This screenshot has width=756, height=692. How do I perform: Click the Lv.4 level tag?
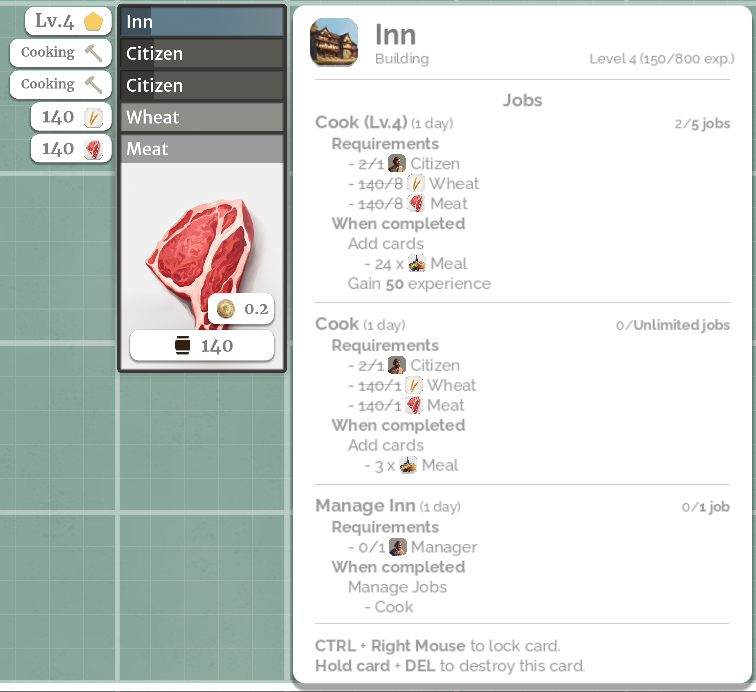[x=68, y=22]
